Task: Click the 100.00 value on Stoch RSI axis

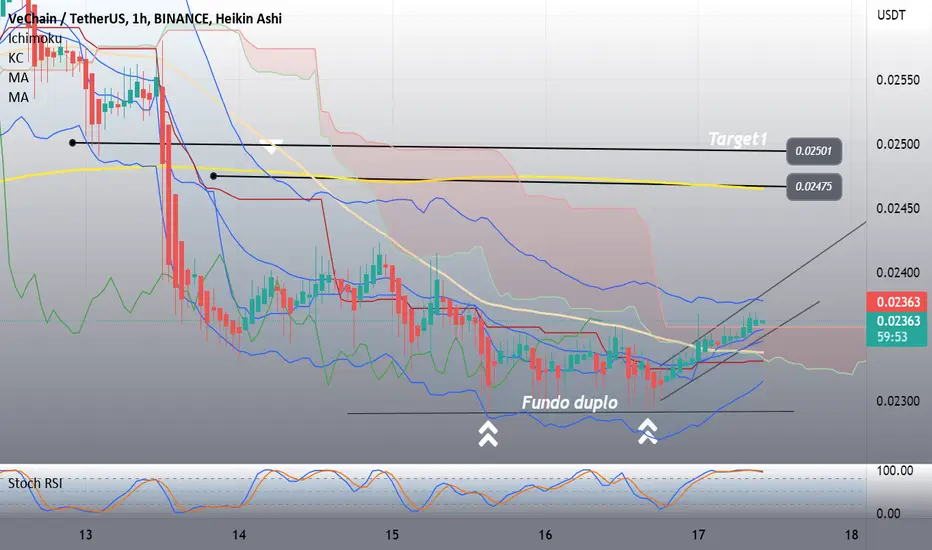Action: (895, 471)
